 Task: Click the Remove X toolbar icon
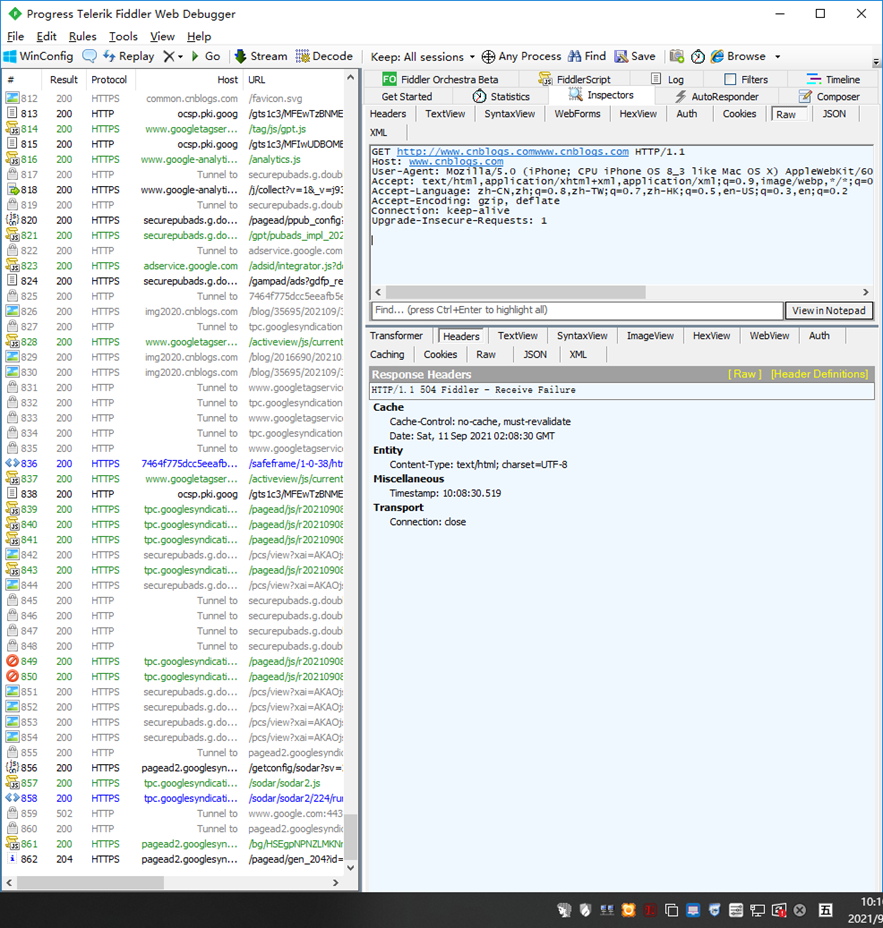(169, 56)
